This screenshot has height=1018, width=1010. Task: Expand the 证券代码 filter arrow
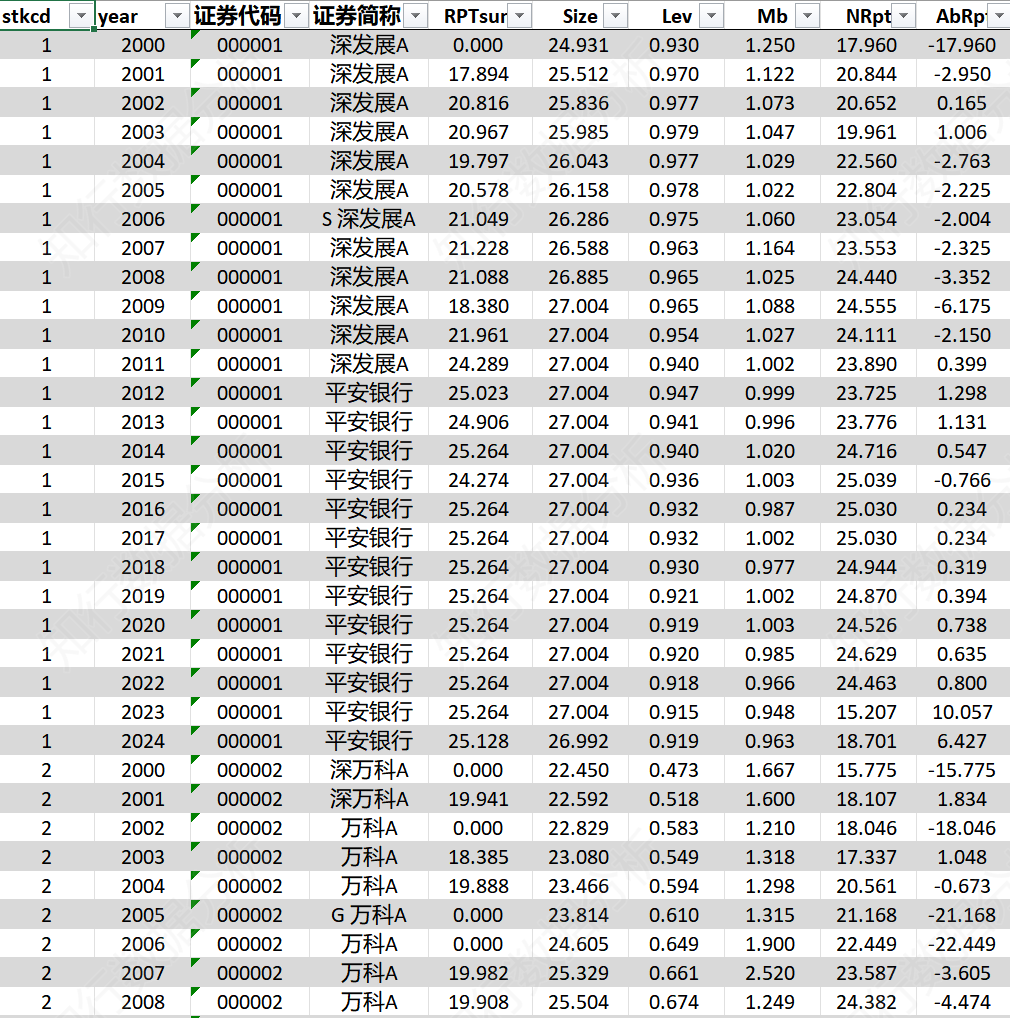point(296,16)
